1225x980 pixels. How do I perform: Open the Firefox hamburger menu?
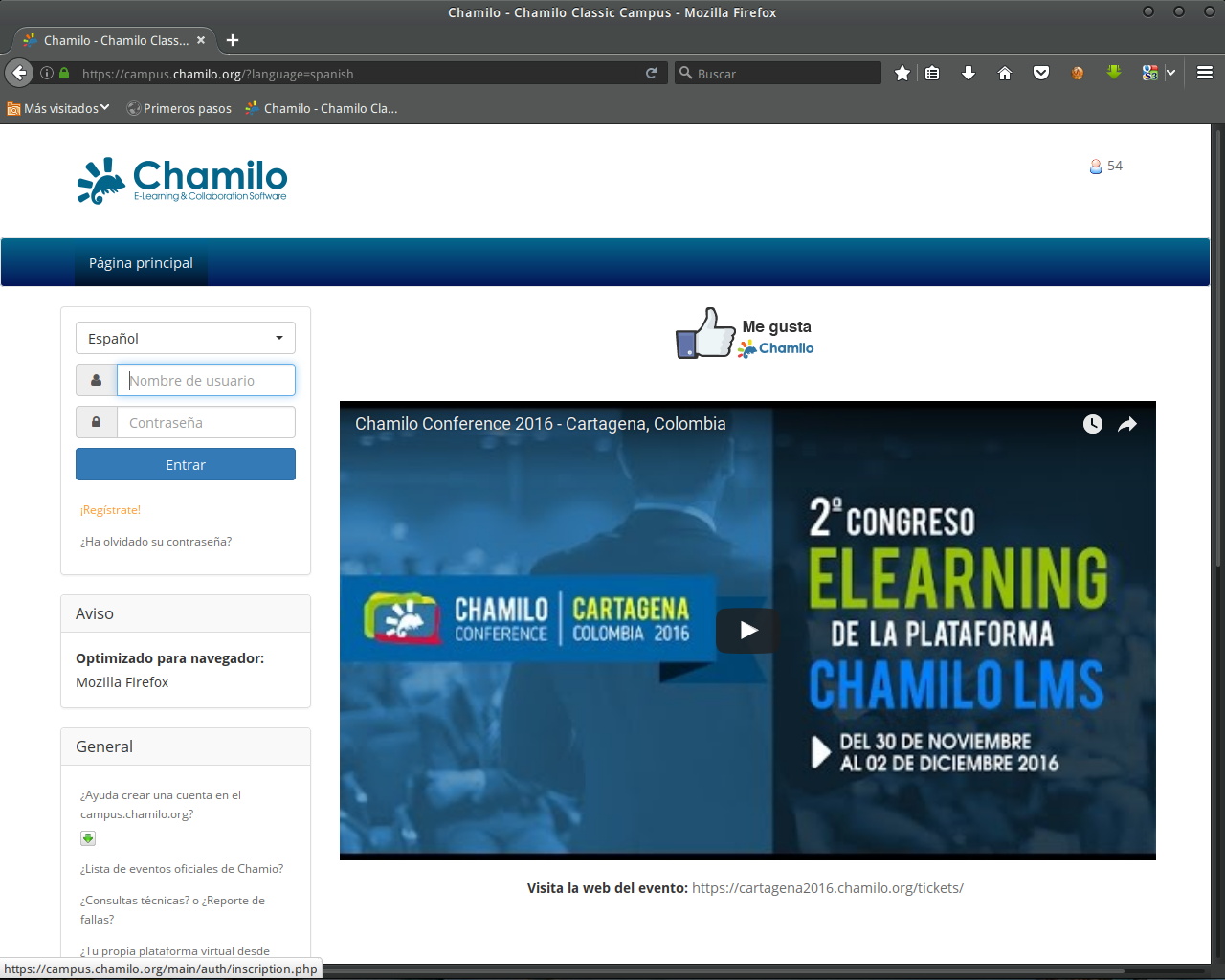(x=1204, y=72)
